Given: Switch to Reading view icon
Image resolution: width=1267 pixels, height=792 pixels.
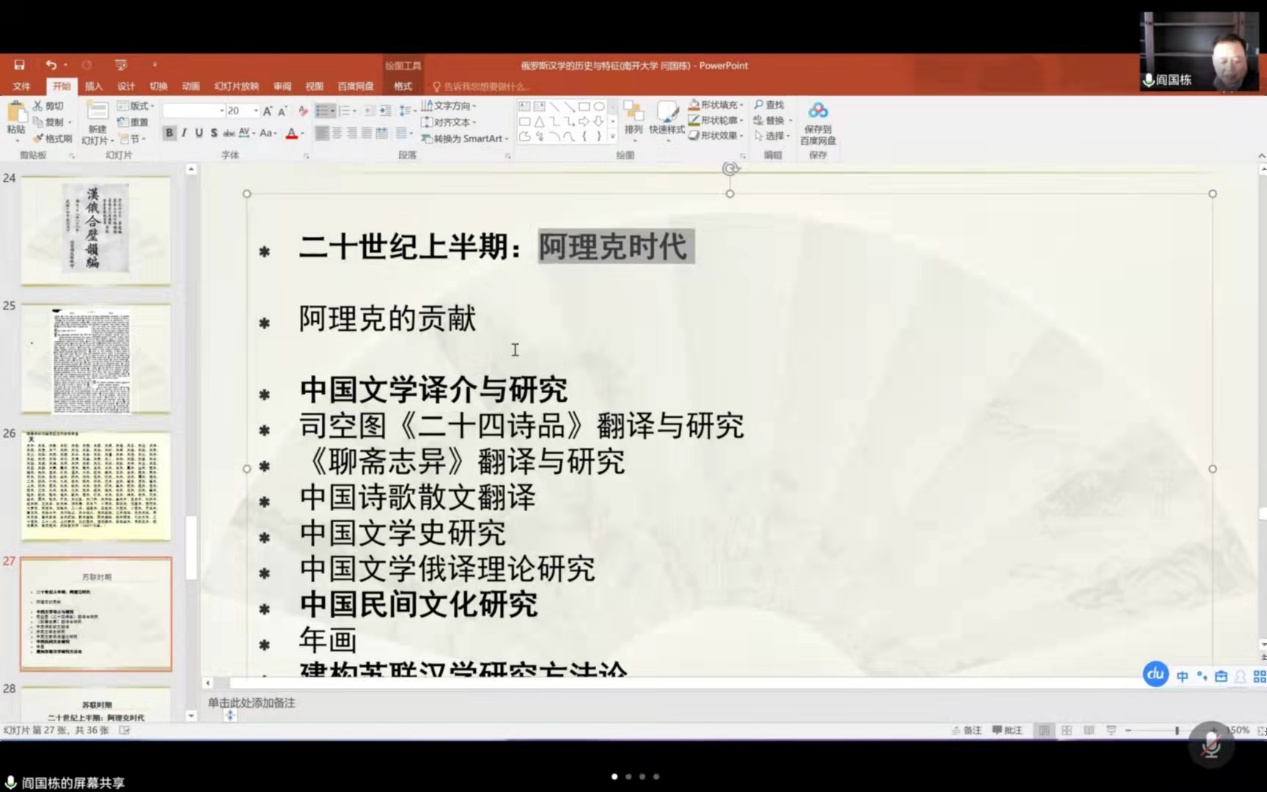Looking at the screenshot, I should [x=1089, y=731].
